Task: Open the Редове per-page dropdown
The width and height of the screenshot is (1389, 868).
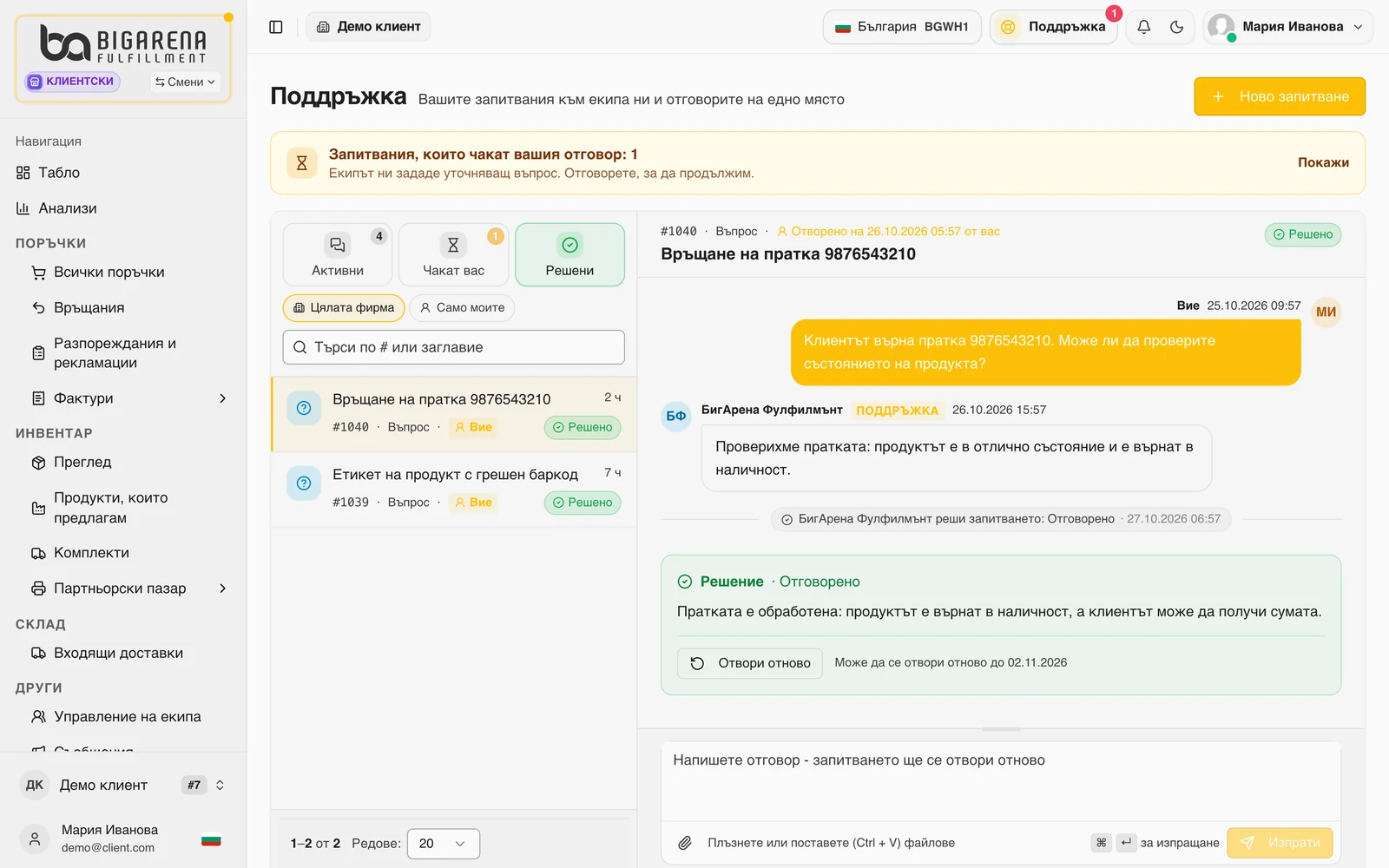Action: [443, 844]
